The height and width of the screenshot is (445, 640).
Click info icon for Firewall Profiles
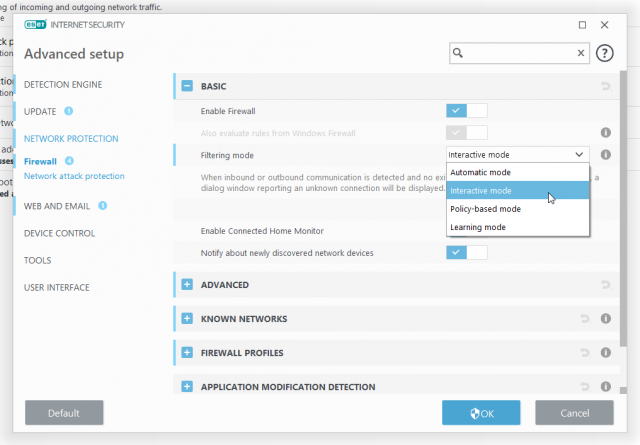pos(605,353)
